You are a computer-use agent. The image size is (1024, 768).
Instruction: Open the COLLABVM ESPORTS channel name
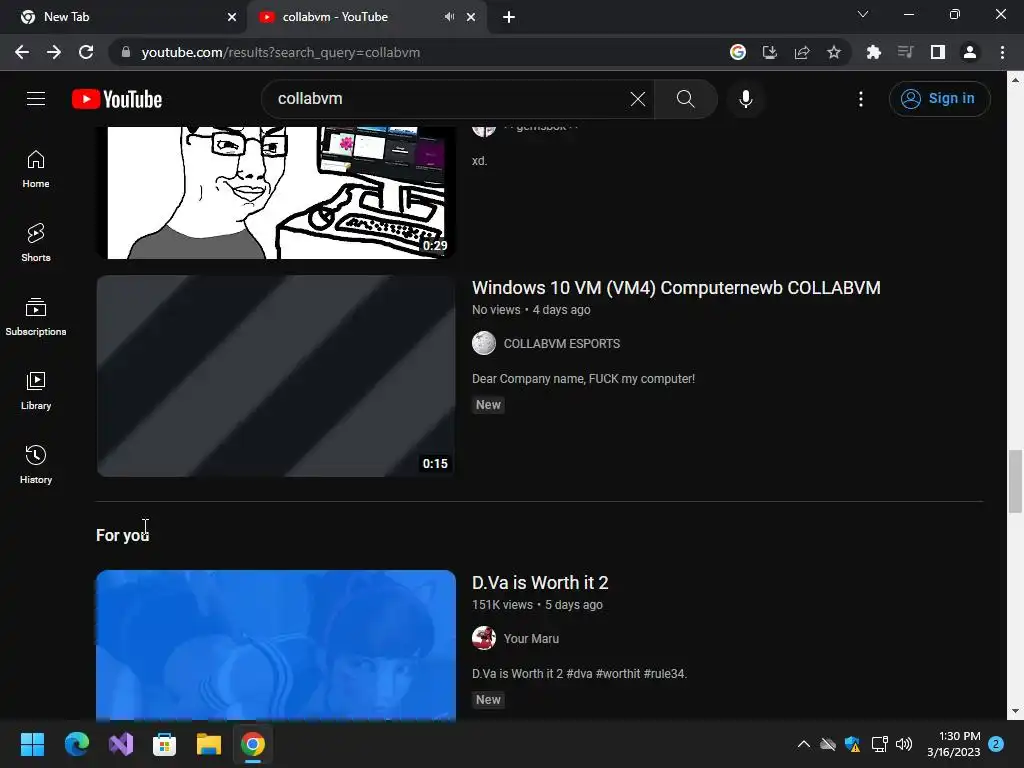coord(562,344)
